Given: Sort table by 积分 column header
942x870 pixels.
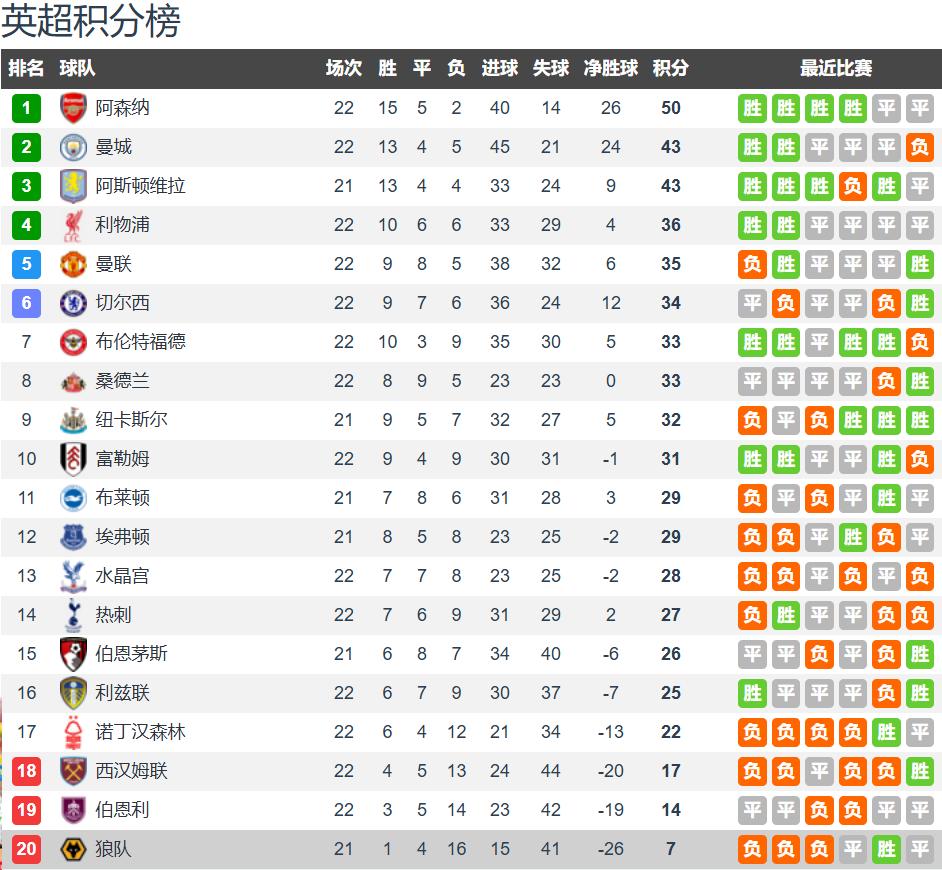Looking at the screenshot, I should tap(670, 68).
